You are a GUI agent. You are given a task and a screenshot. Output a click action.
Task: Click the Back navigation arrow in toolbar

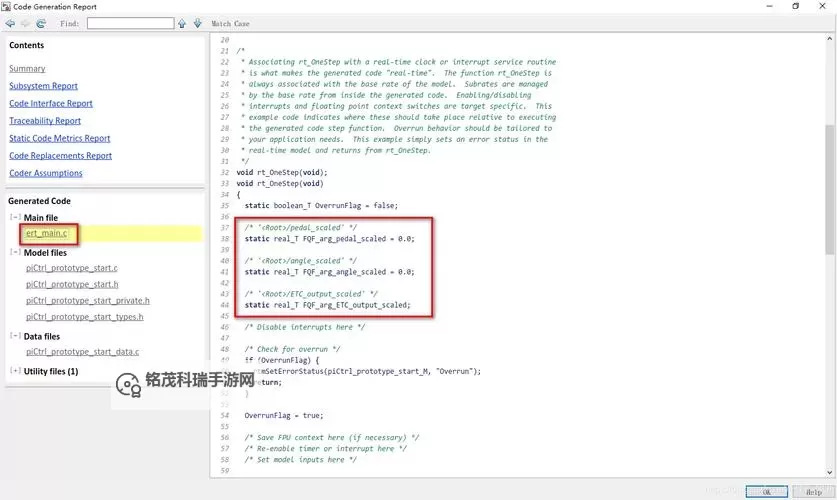pos(10,23)
